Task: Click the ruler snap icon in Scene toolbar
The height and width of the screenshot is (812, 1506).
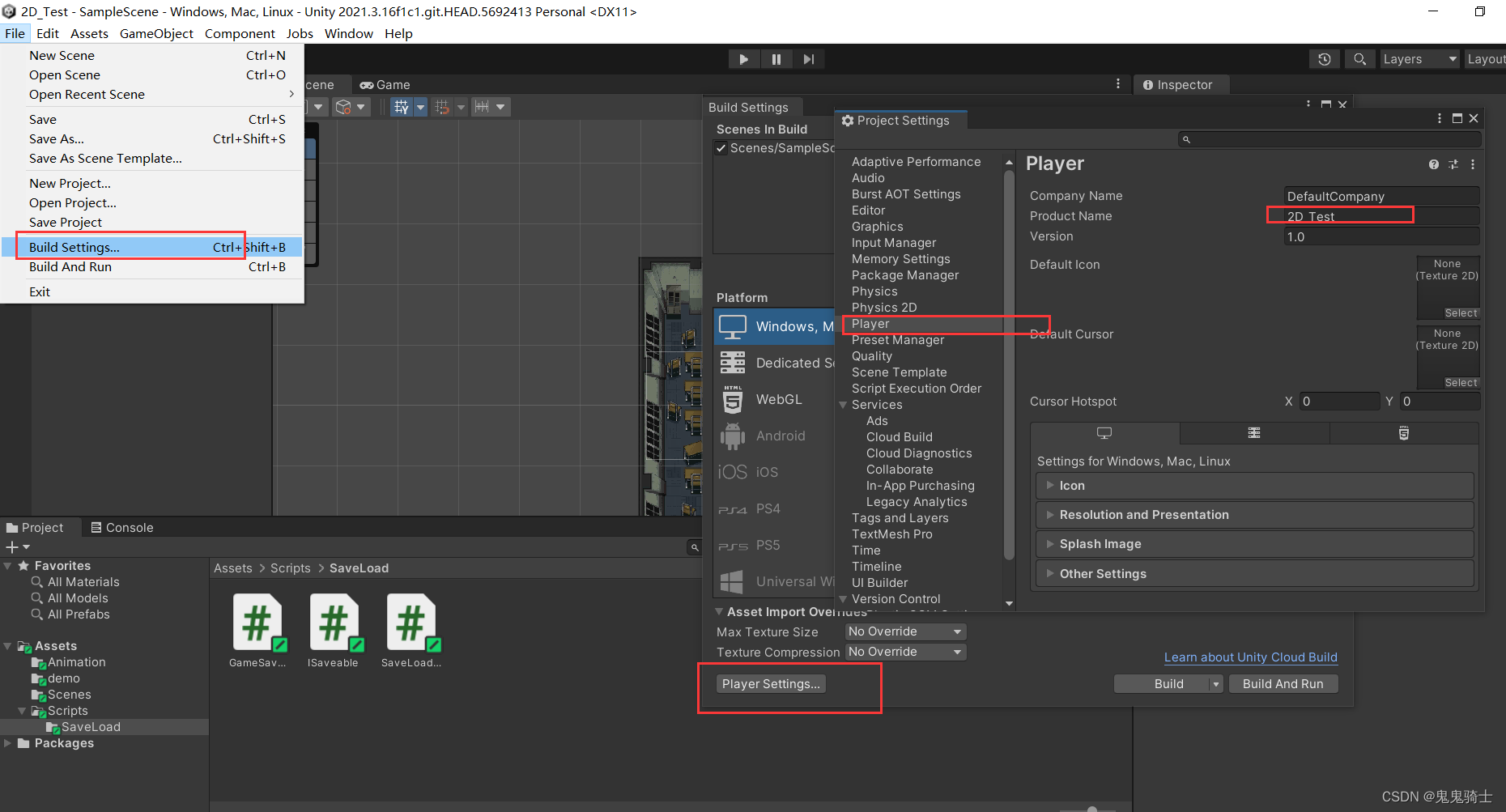Action: point(482,107)
